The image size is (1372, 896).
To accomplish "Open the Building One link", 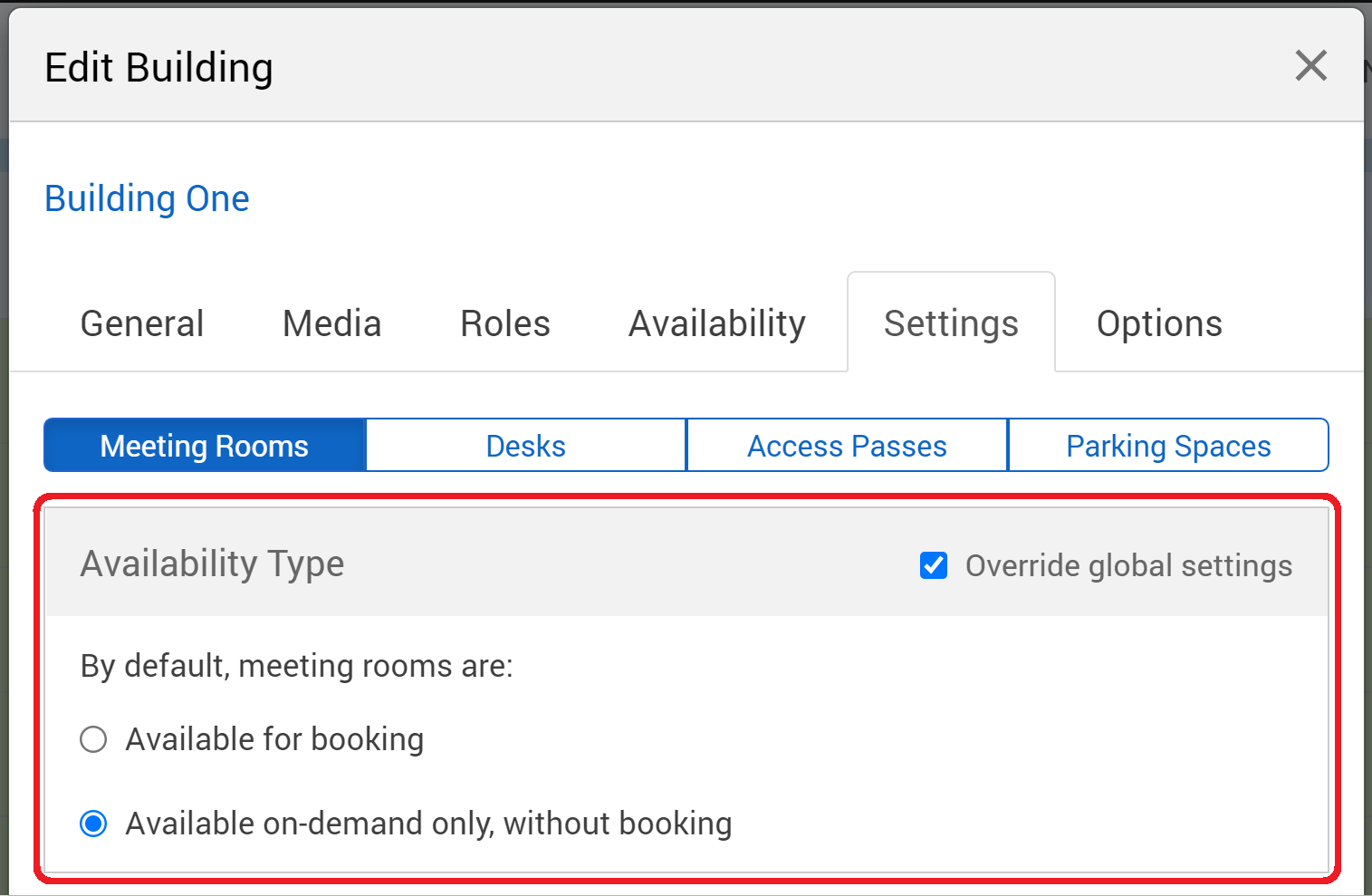I will click(x=147, y=198).
